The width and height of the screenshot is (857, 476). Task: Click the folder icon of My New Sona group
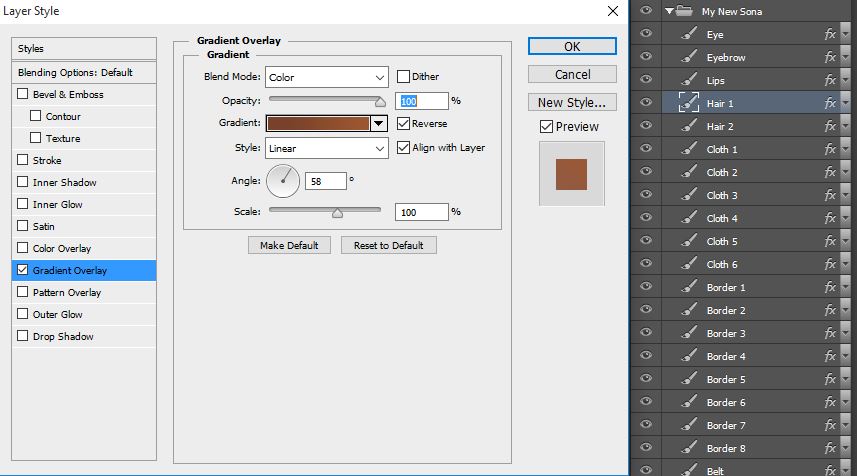(x=684, y=11)
